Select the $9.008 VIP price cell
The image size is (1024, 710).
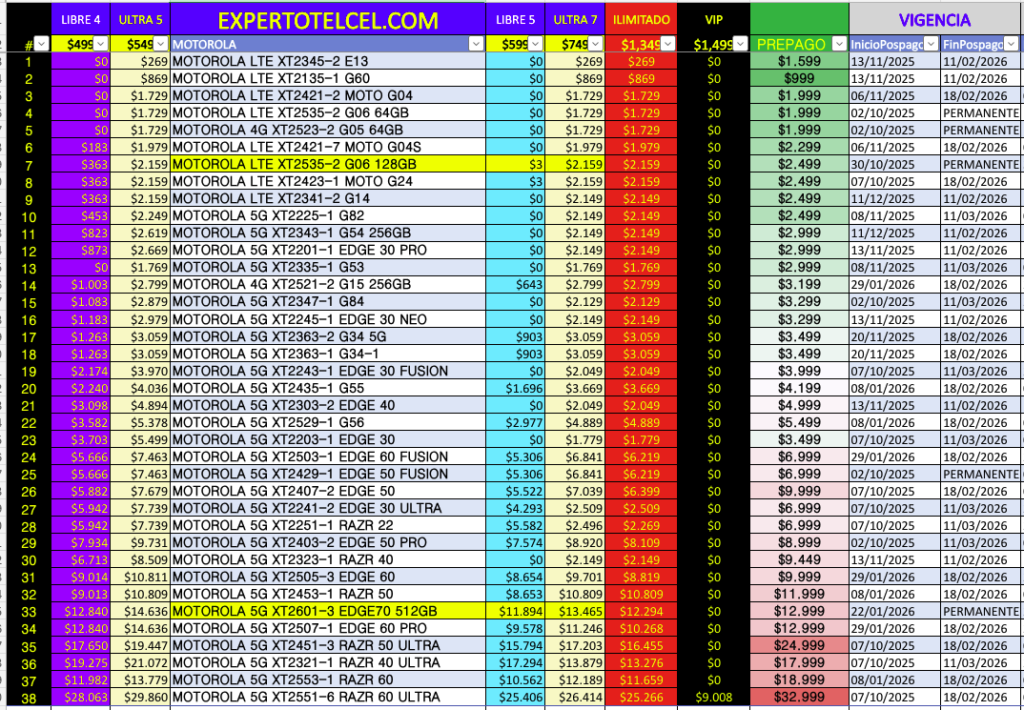(x=713, y=697)
